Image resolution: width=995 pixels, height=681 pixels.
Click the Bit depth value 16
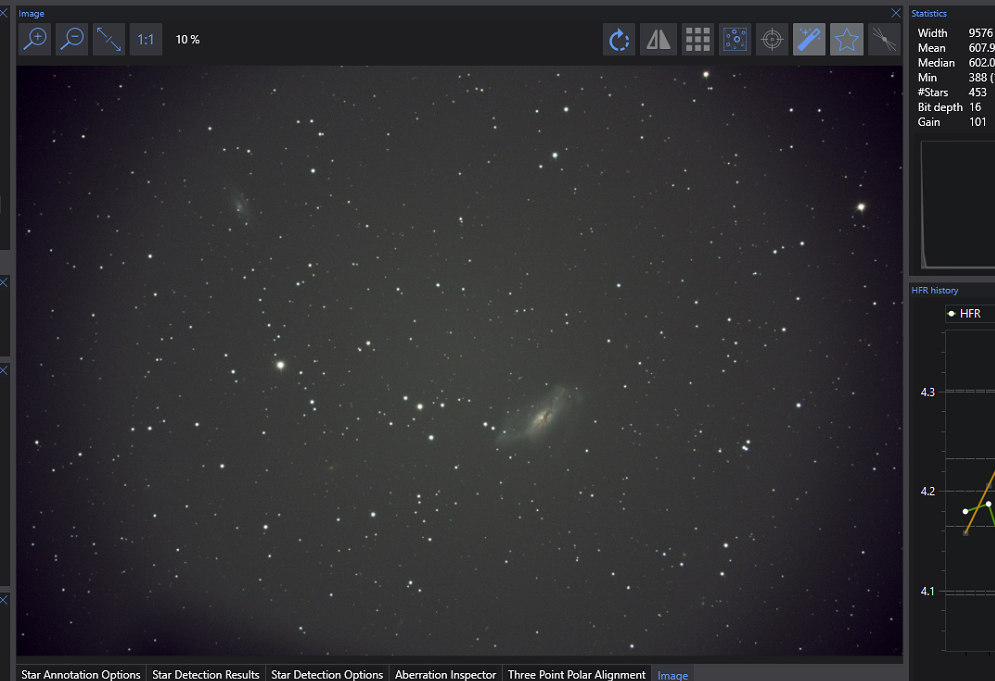975,107
